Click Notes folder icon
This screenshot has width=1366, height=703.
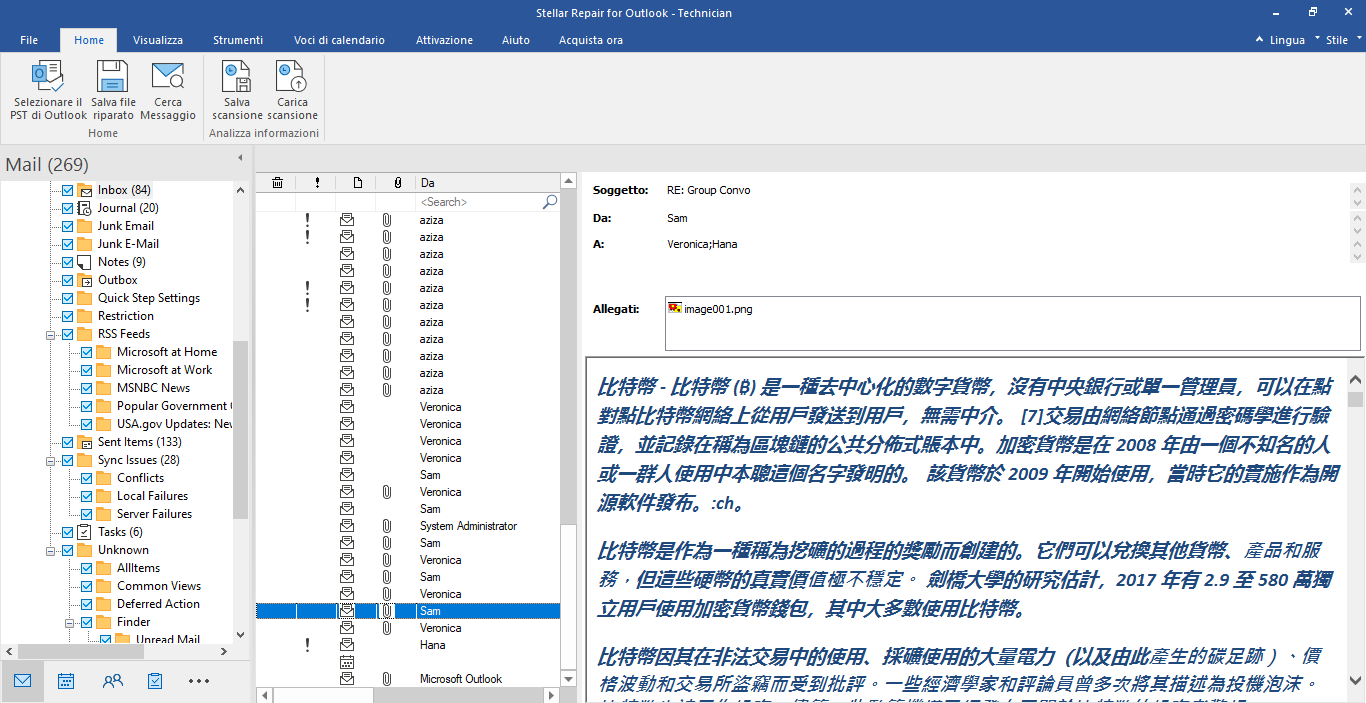point(85,262)
